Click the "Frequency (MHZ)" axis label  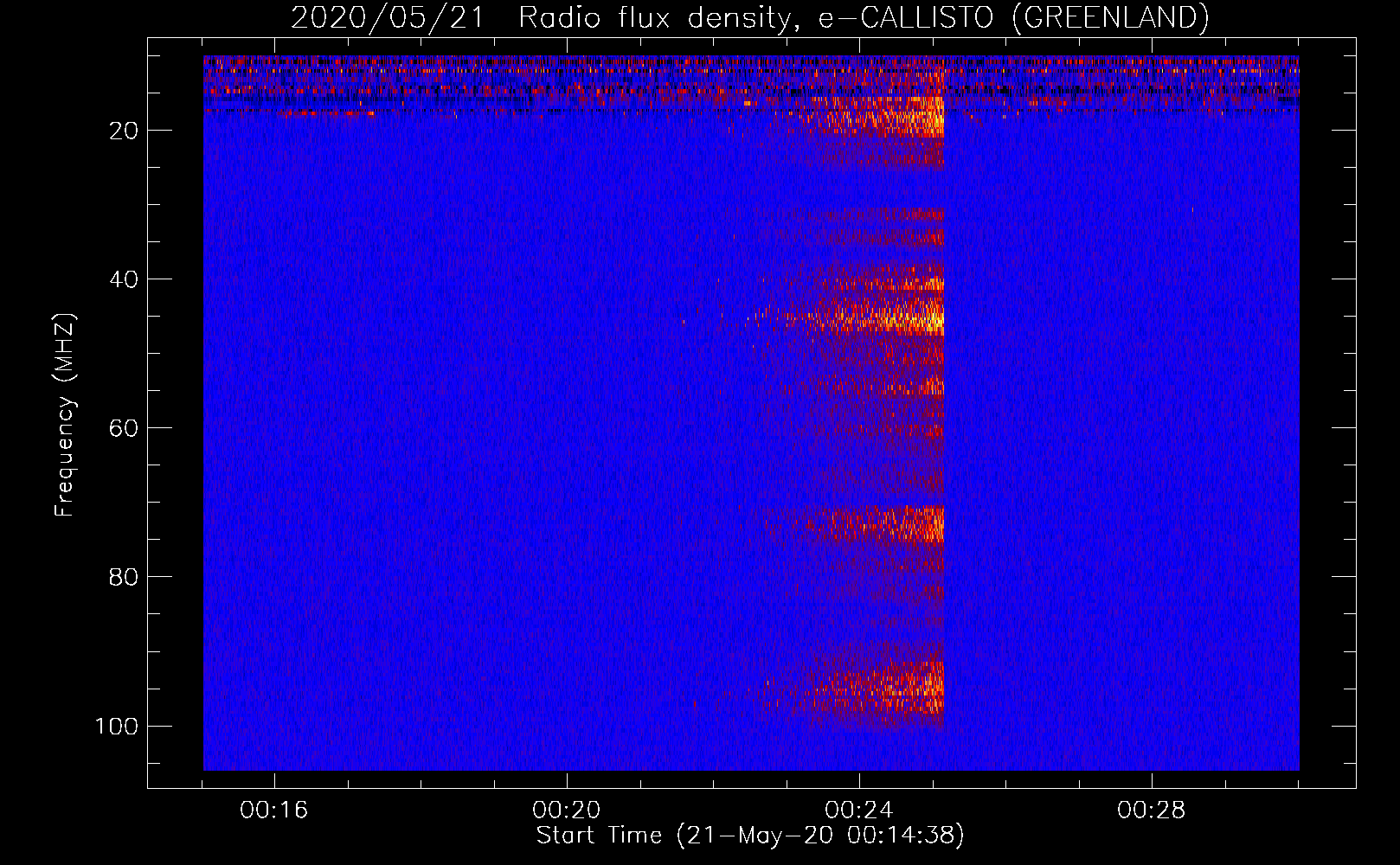[x=65, y=414]
